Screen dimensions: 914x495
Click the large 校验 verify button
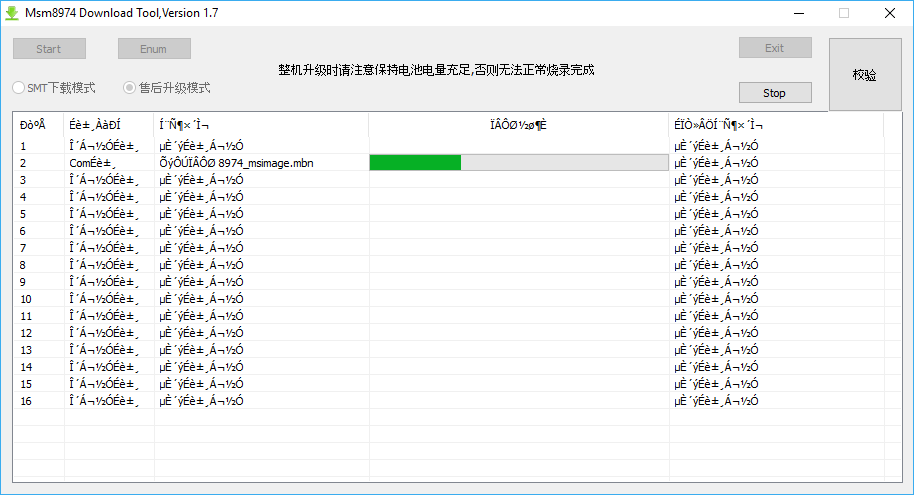pos(865,75)
